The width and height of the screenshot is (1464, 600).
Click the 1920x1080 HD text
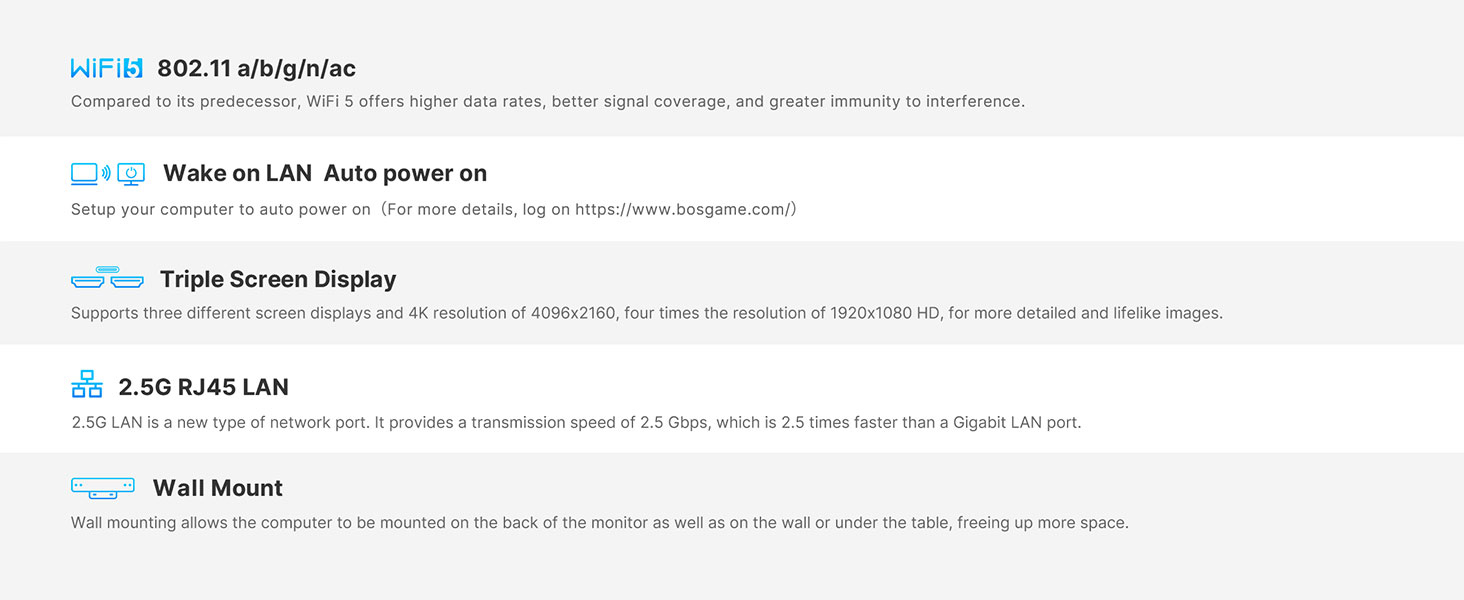[886, 314]
